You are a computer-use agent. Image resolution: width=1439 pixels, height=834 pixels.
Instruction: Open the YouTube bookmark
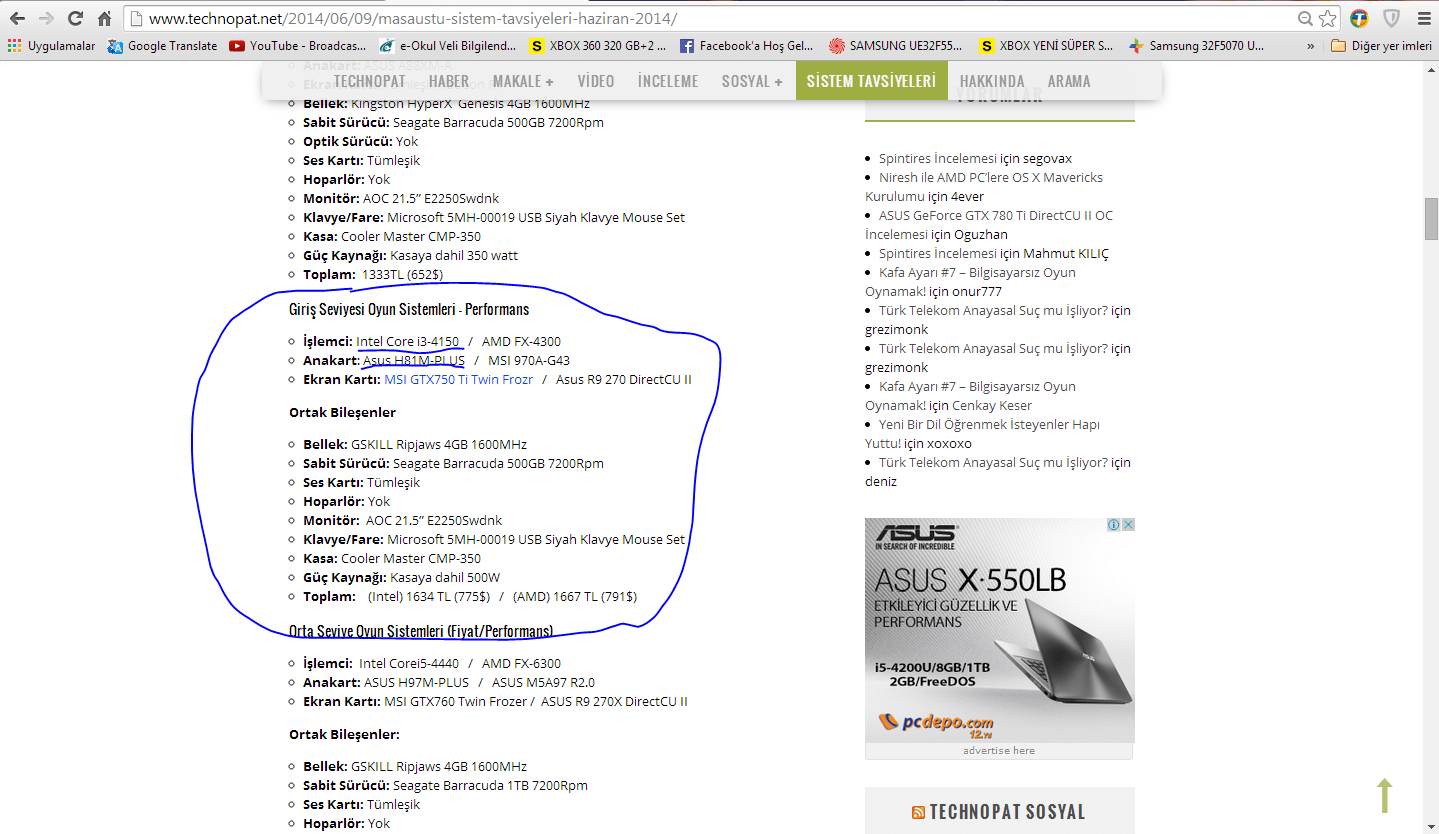coord(298,46)
